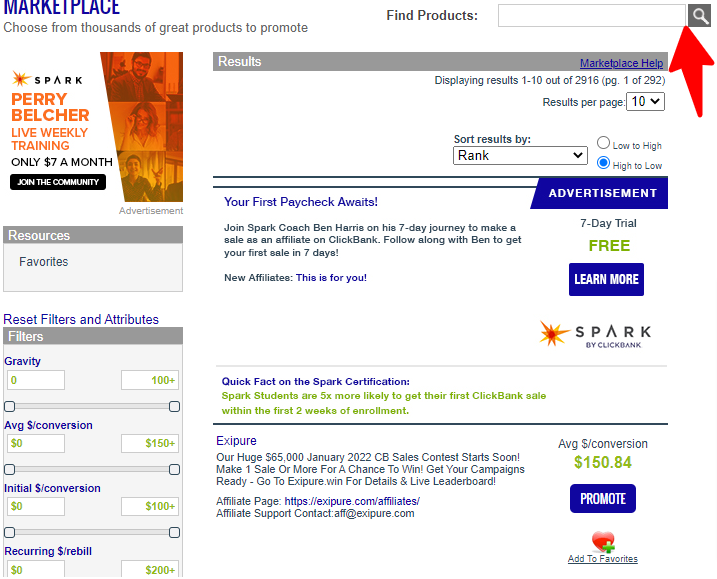Click the Initial $/conversion slider right handle

(174, 532)
